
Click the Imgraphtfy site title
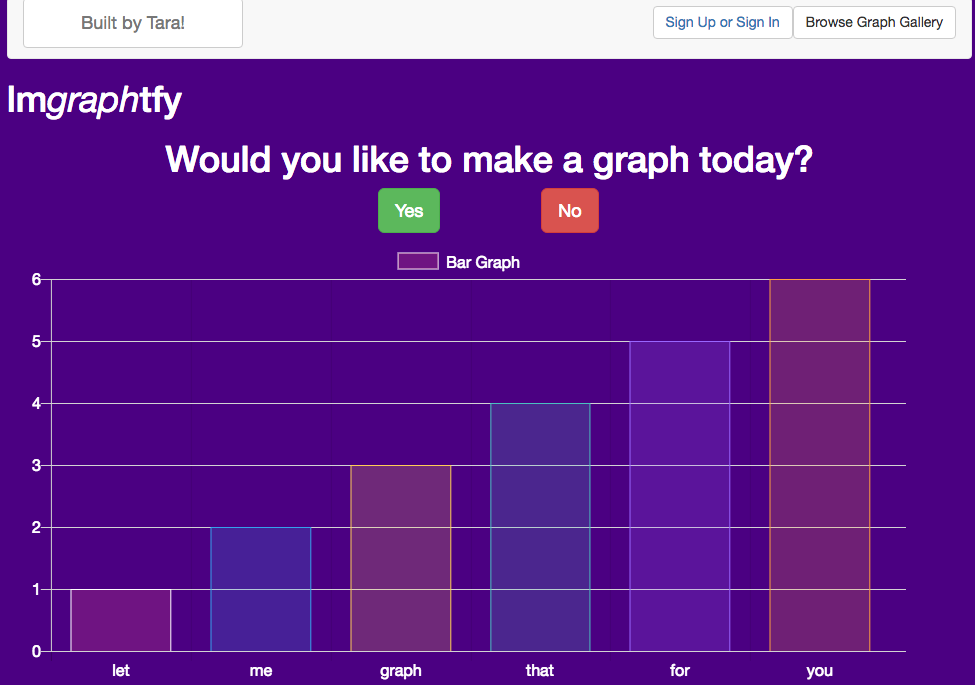point(94,100)
